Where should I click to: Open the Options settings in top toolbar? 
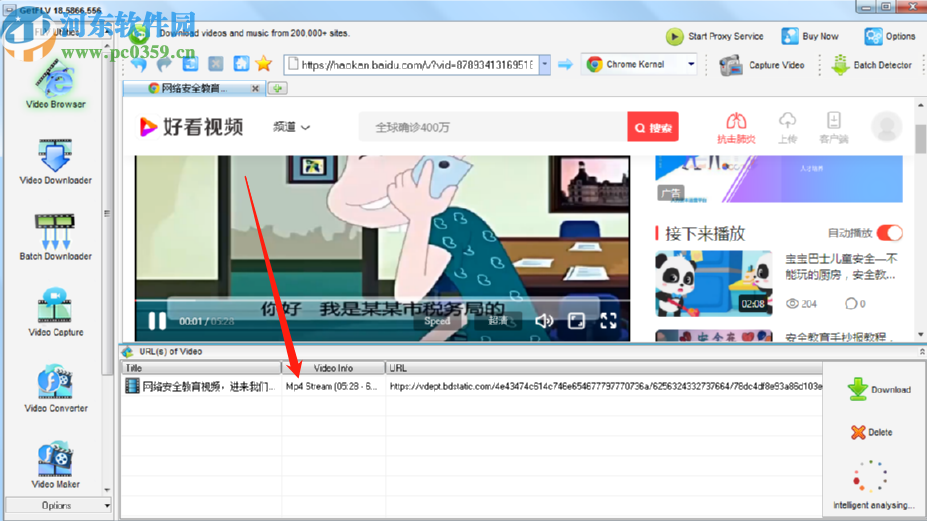click(889, 36)
